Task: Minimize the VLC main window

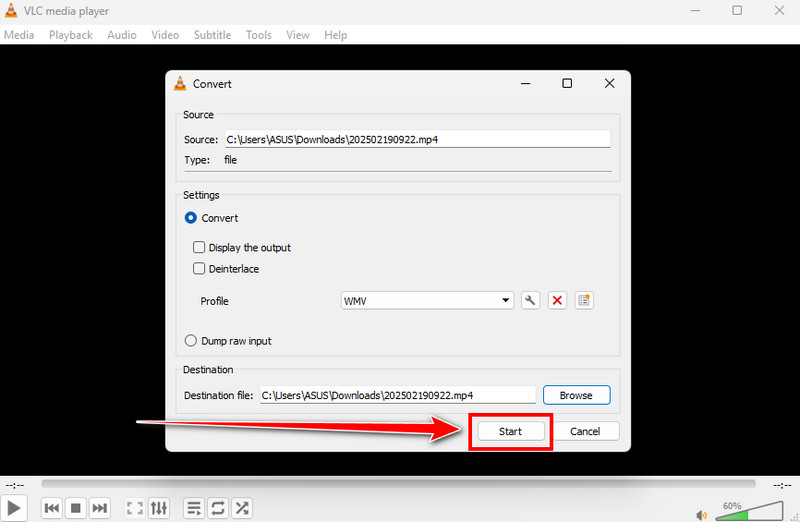Action: pyautogui.click(x=695, y=10)
